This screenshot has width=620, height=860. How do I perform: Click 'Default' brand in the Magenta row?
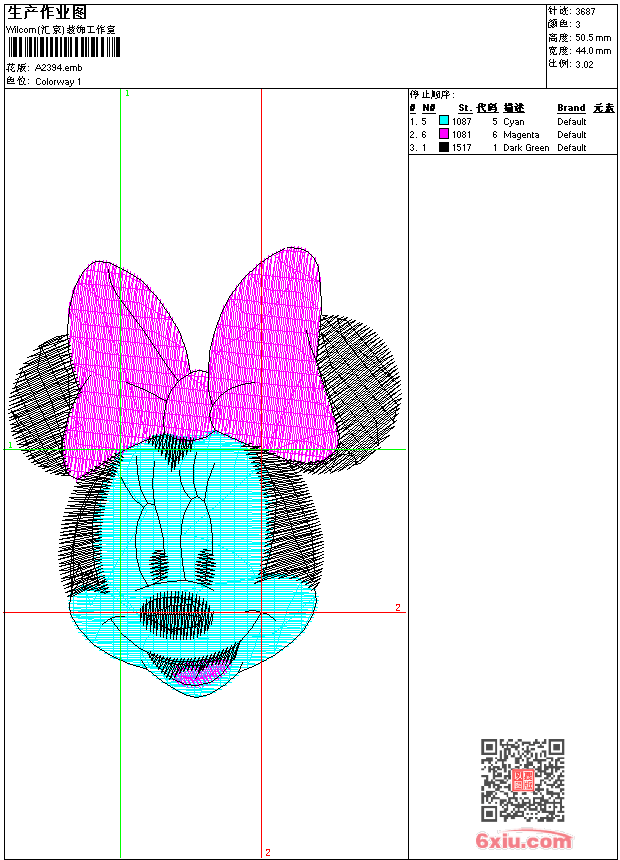(572, 135)
